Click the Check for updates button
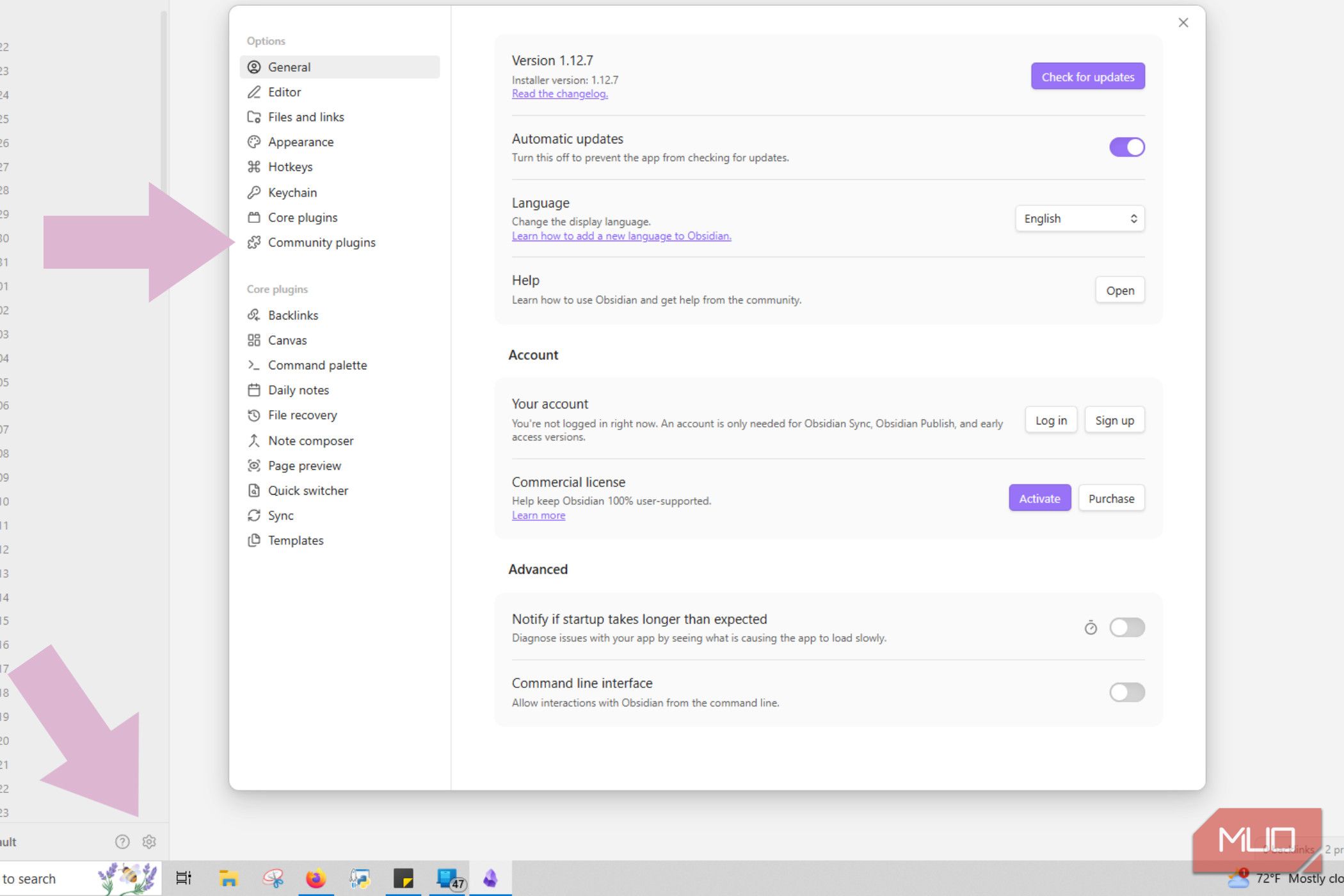1344x896 pixels. (x=1088, y=76)
